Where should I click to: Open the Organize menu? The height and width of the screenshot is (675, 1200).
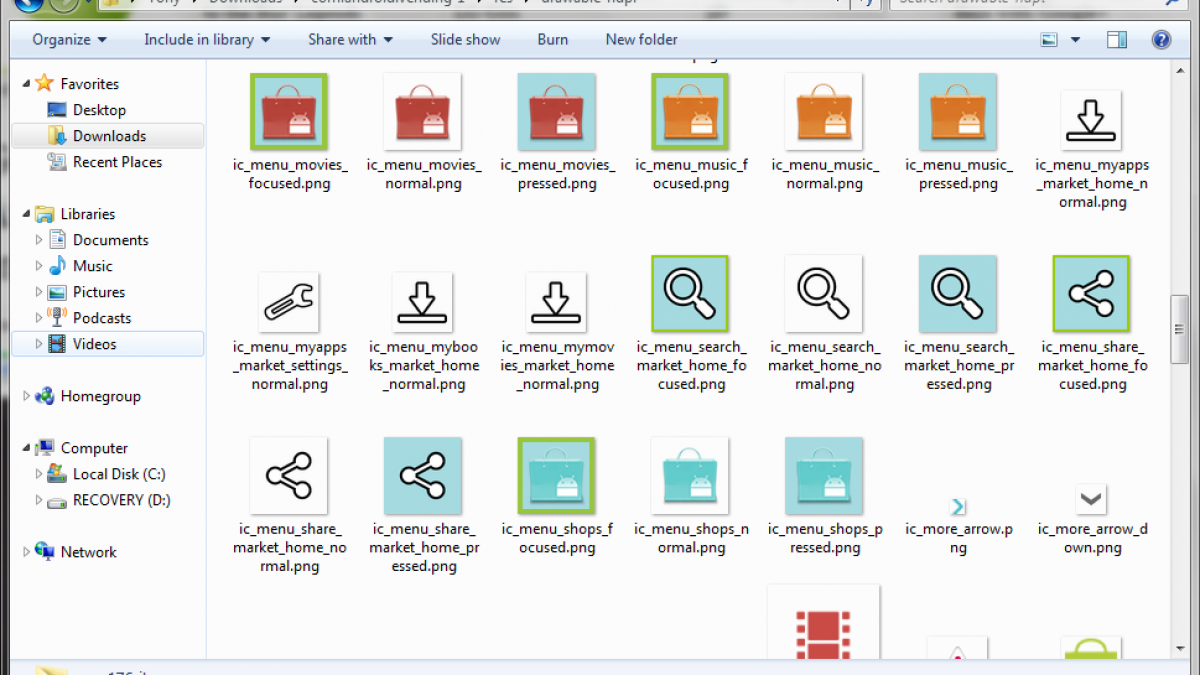(x=69, y=40)
